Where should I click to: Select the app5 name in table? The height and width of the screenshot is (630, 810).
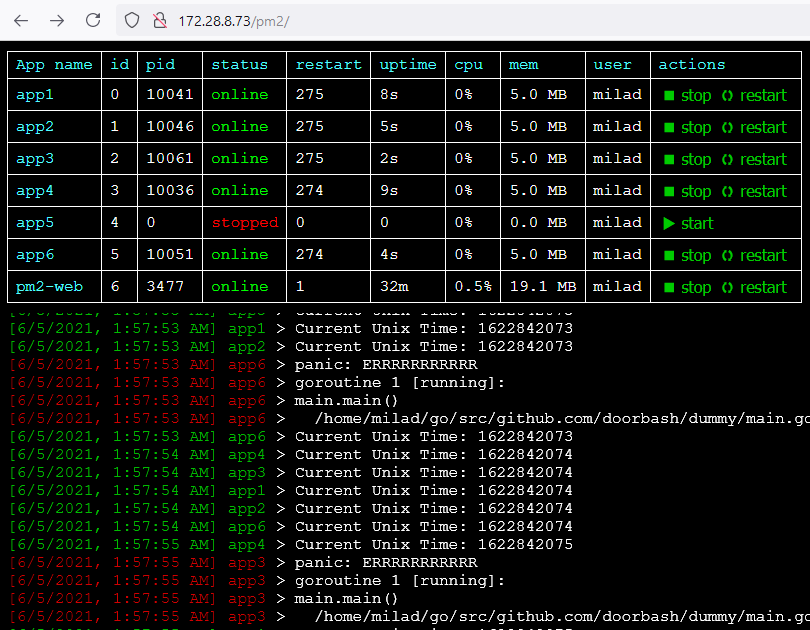36,223
